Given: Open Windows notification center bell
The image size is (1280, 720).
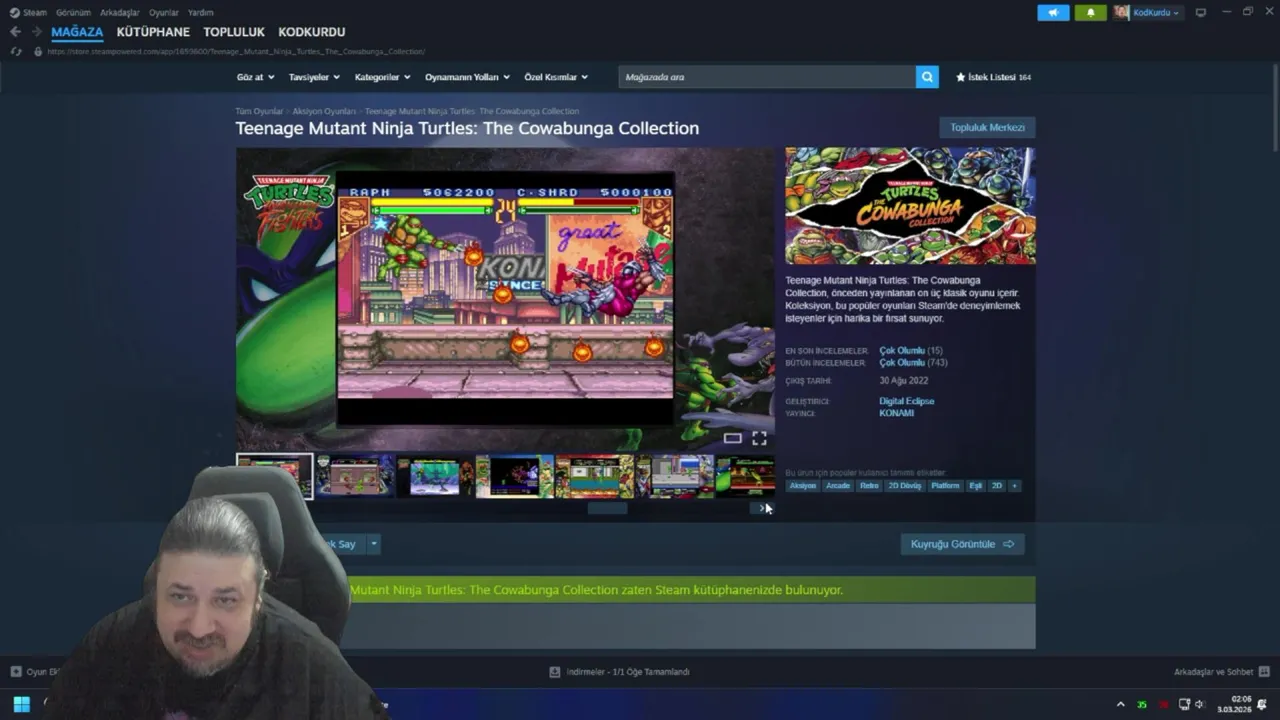Looking at the screenshot, I should [x=1262, y=705].
